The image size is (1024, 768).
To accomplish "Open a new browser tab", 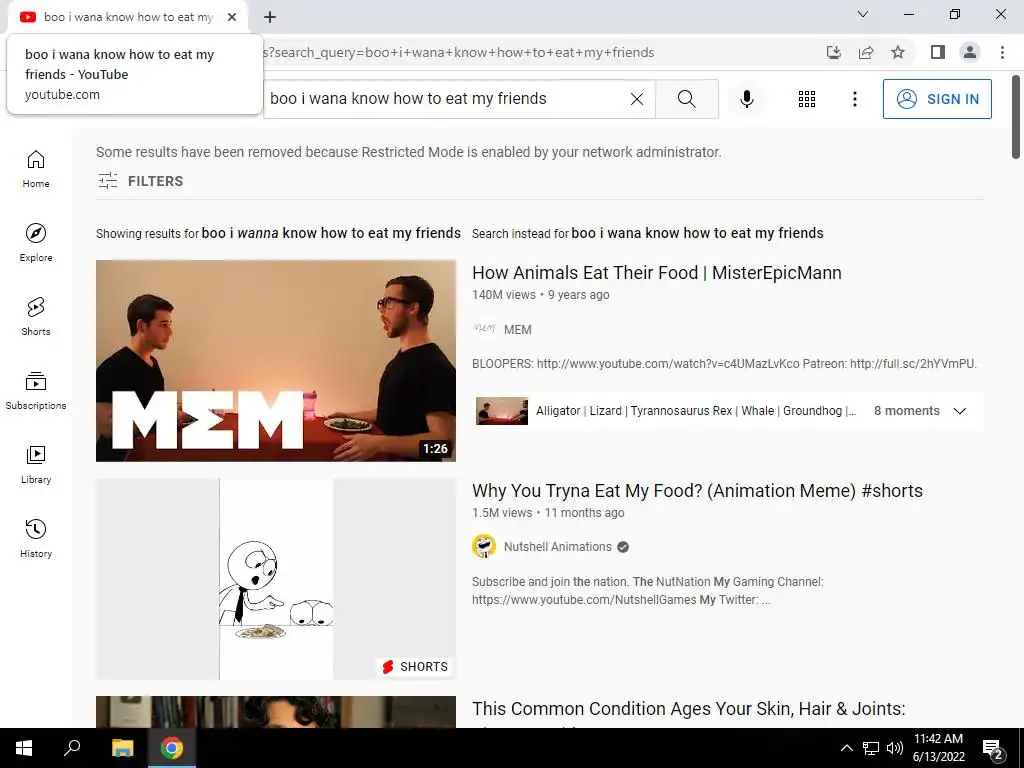I will 270,17.
